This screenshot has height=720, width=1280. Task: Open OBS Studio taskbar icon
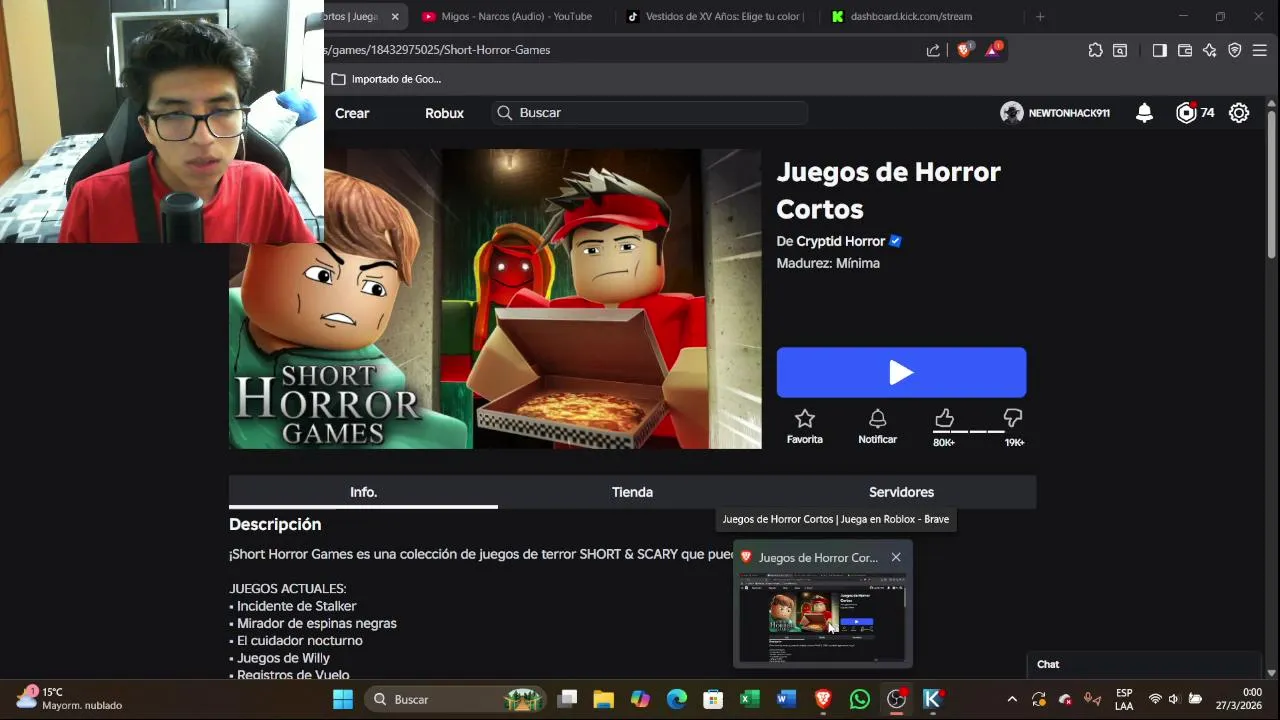pyautogui.click(x=896, y=699)
